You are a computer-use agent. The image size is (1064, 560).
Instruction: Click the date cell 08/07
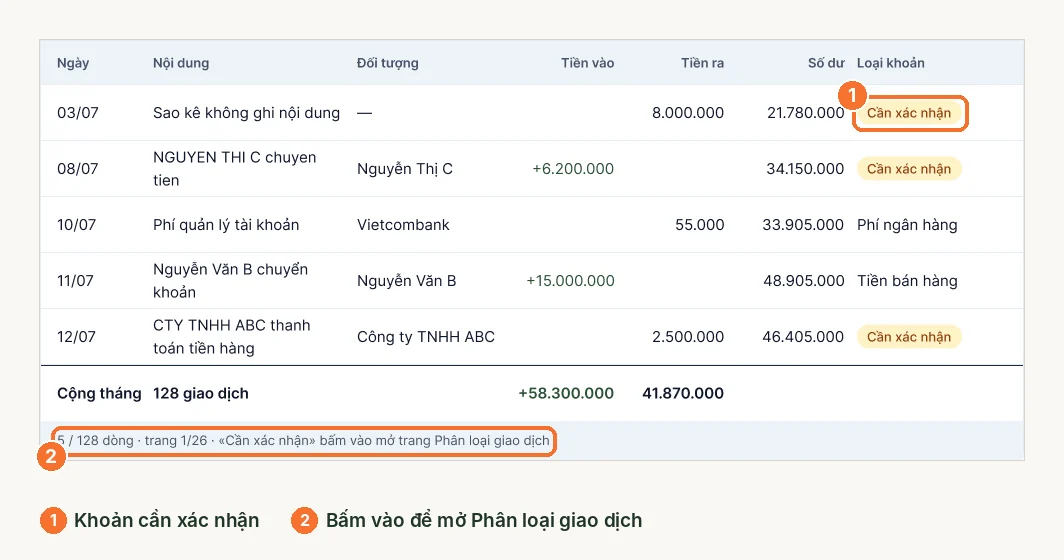[78, 169]
